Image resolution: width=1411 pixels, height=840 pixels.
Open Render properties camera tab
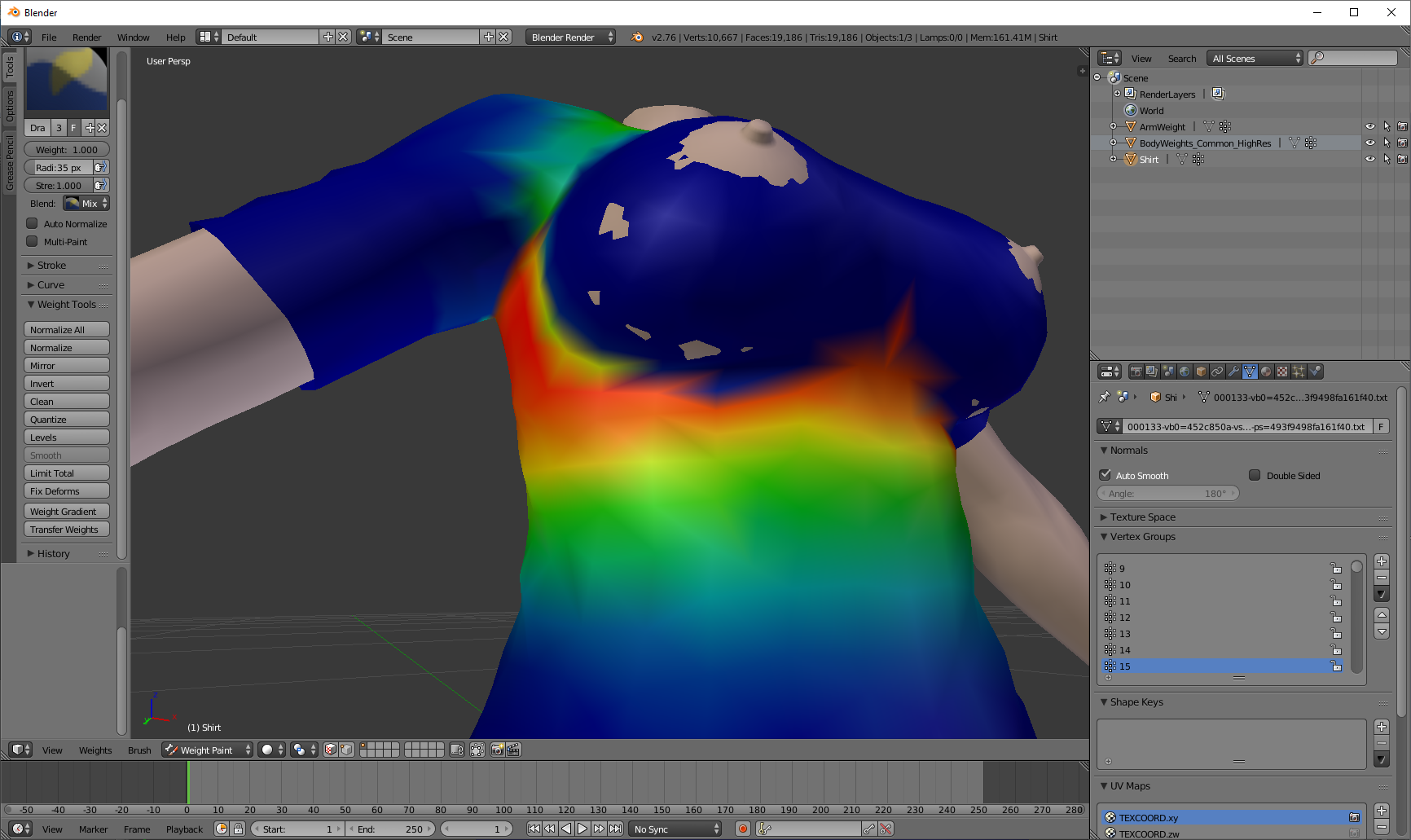[1136, 372]
